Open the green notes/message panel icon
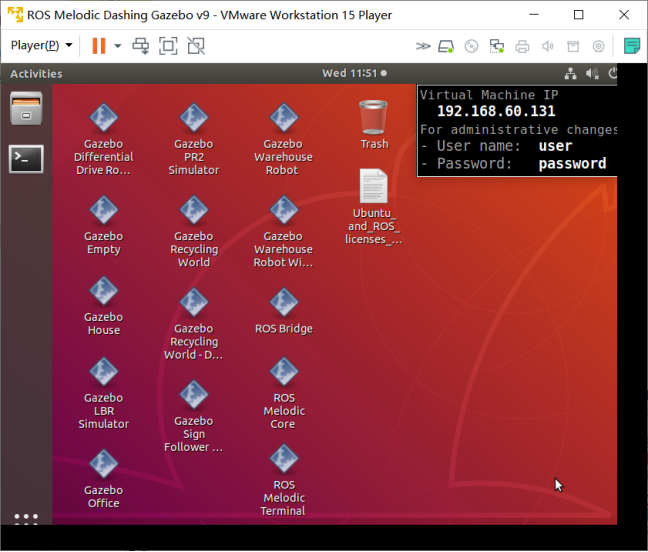Screen dimensions: 648x552 point(632,46)
